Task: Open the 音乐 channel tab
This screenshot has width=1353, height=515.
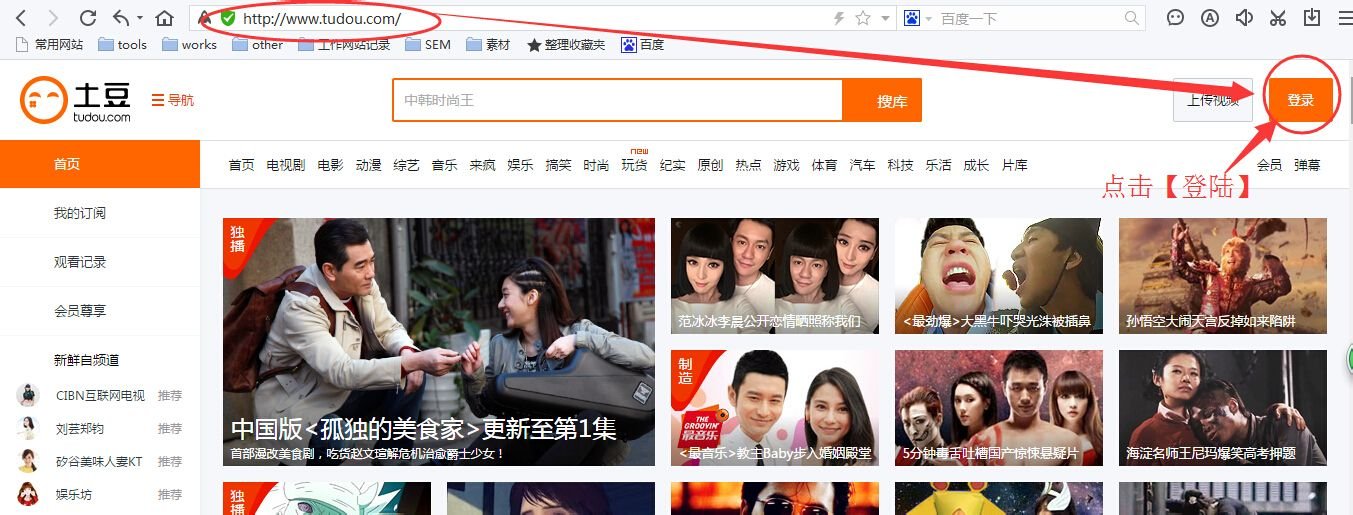Action: [444, 165]
